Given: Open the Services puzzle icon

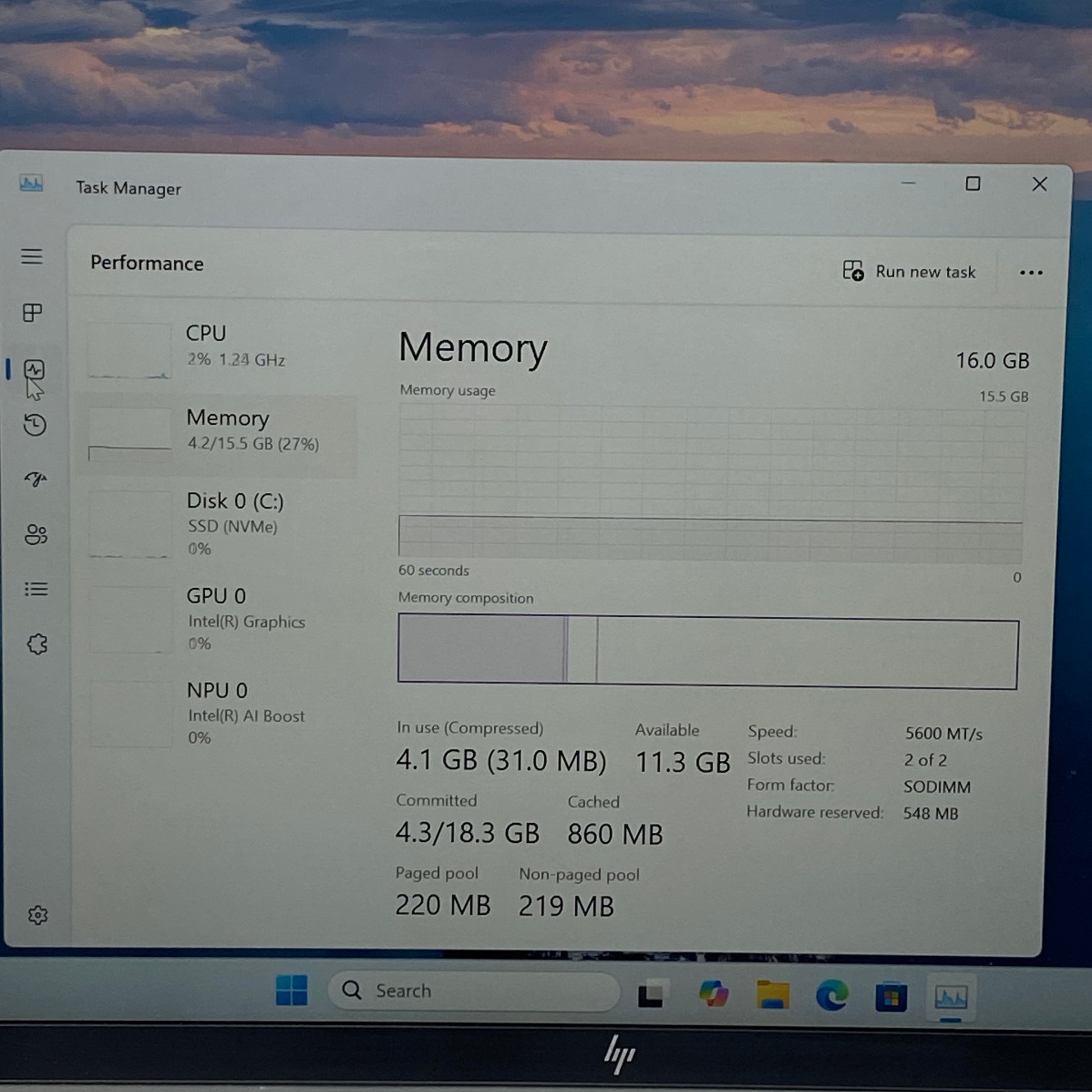Looking at the screenshot, I should 37,644.
